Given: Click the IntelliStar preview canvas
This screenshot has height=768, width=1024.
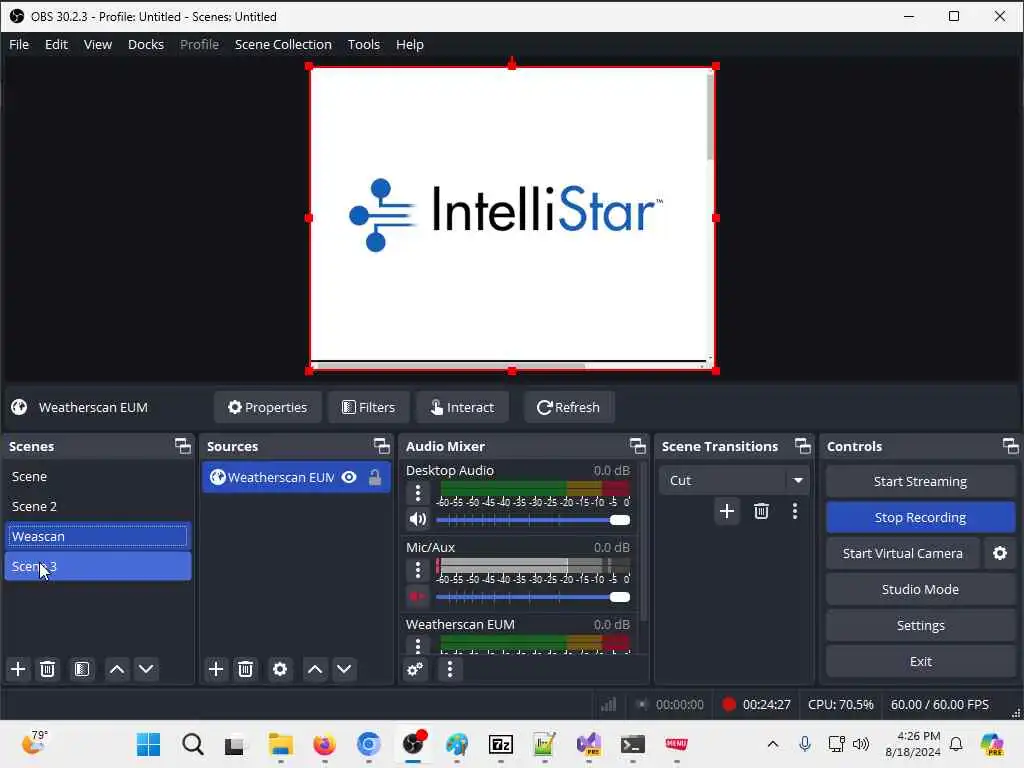Looking at the screenshot, I should 512,218.
